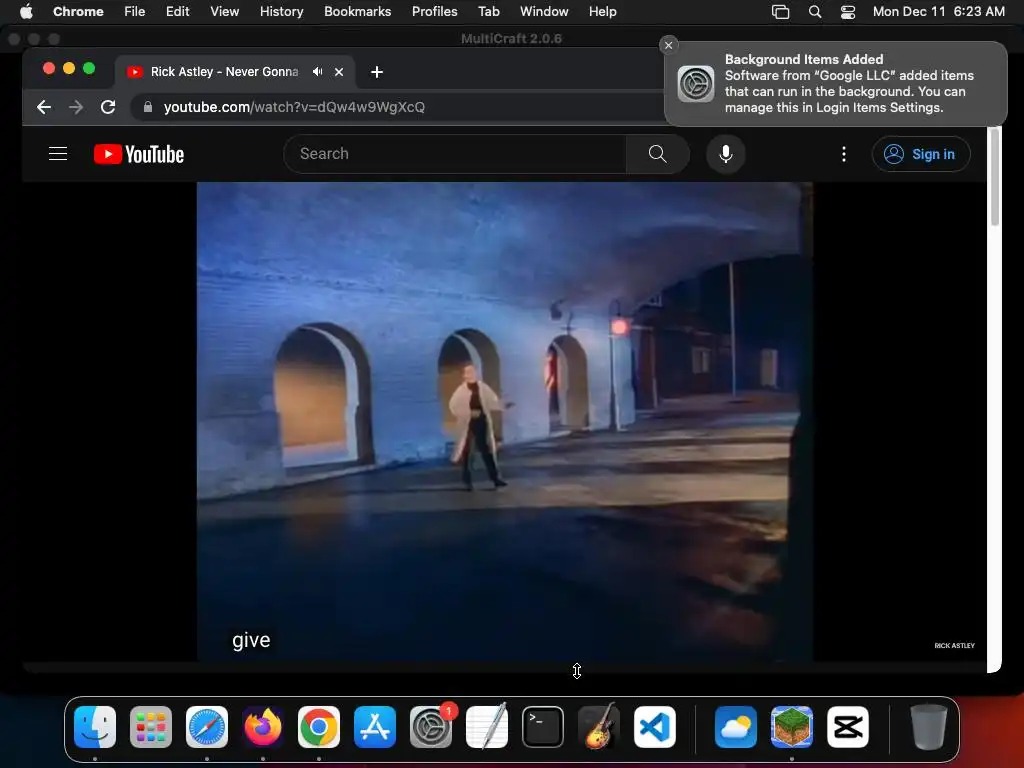Open the File menu

(x=135, y=11)
